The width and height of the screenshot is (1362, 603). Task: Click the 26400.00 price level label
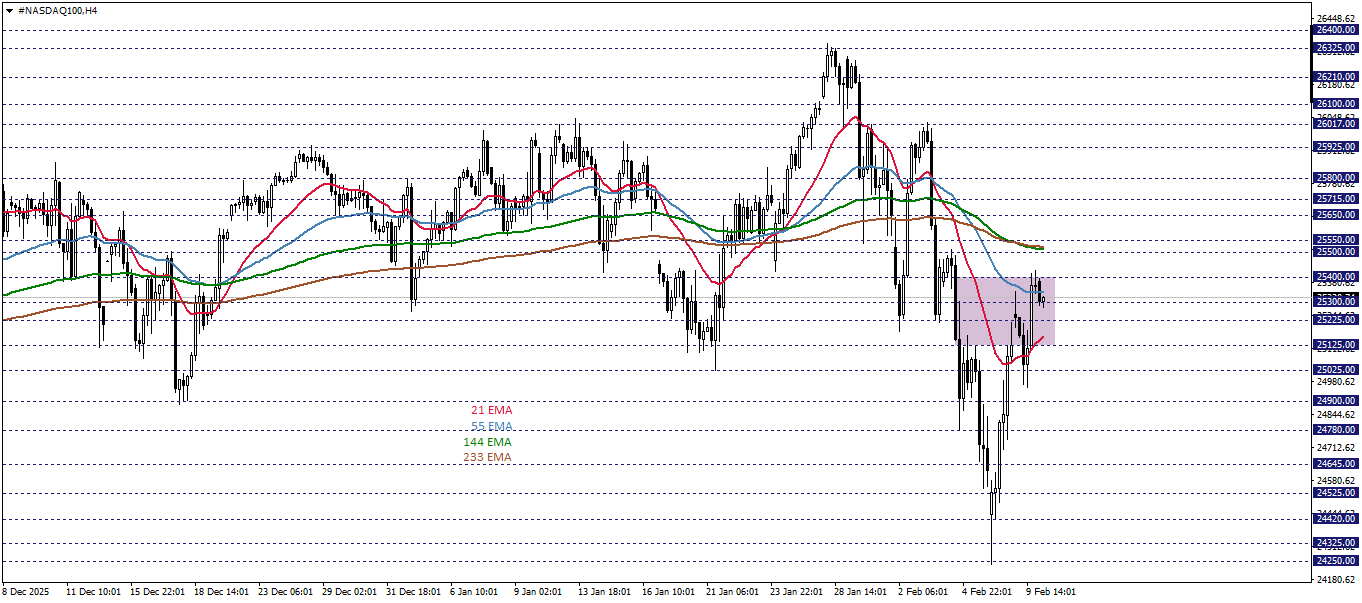[1337, 31]
